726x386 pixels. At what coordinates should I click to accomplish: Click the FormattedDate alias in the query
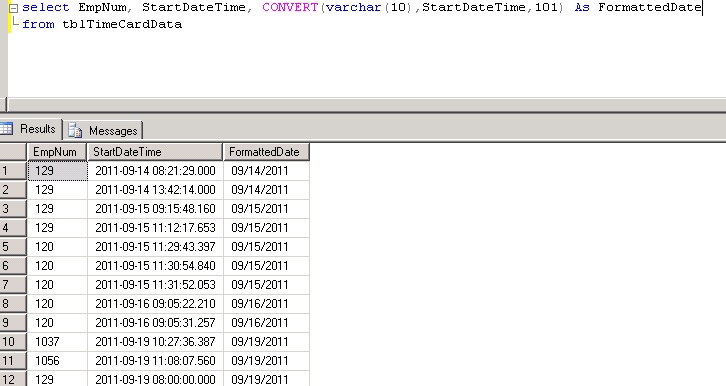point(650,7)
